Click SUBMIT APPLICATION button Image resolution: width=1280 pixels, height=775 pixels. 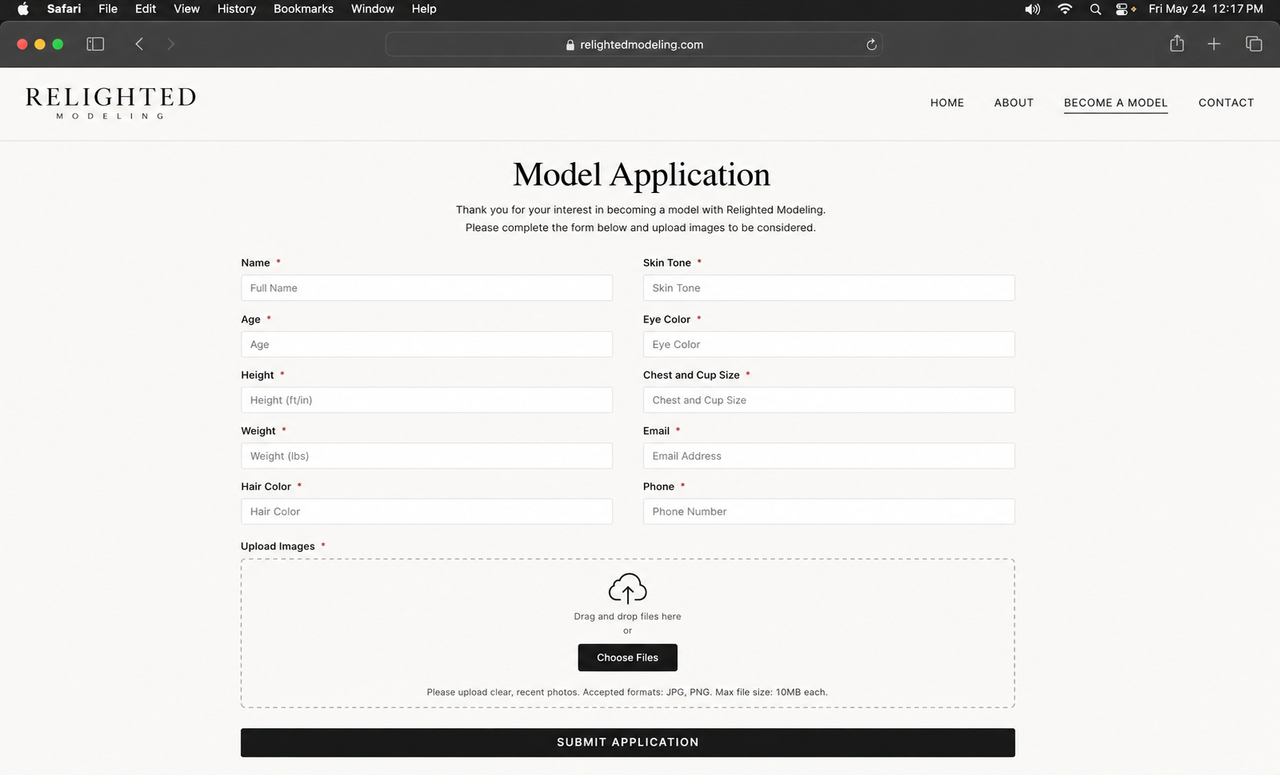tap(628, 742)
